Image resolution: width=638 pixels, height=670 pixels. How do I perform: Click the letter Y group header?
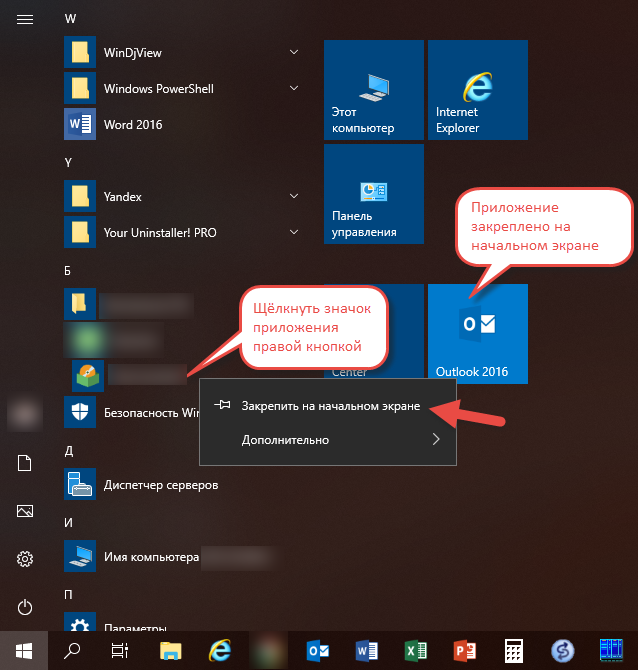(x=68, y=162)
